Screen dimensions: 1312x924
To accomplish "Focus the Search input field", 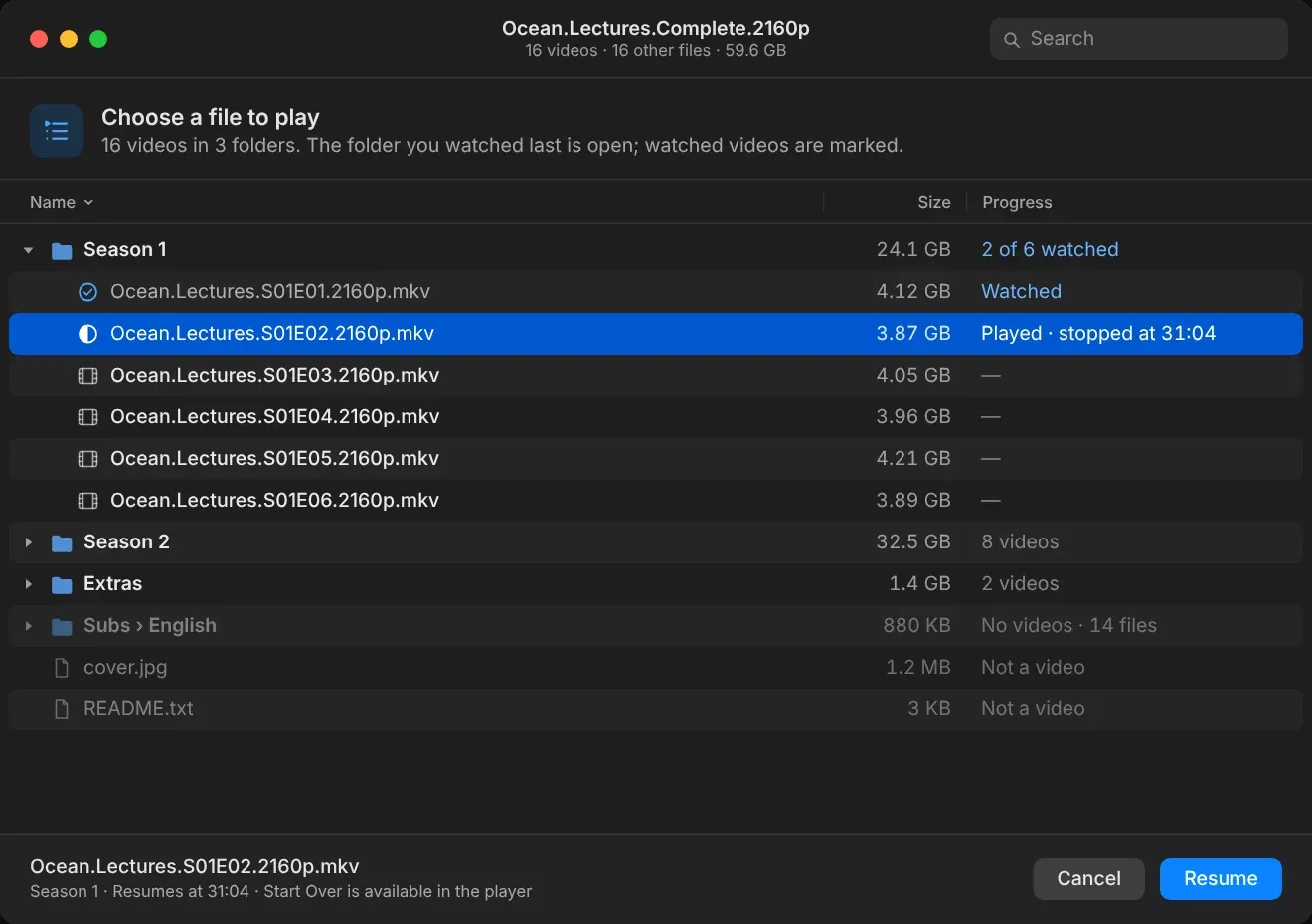I will click(x=1139, y=39).
